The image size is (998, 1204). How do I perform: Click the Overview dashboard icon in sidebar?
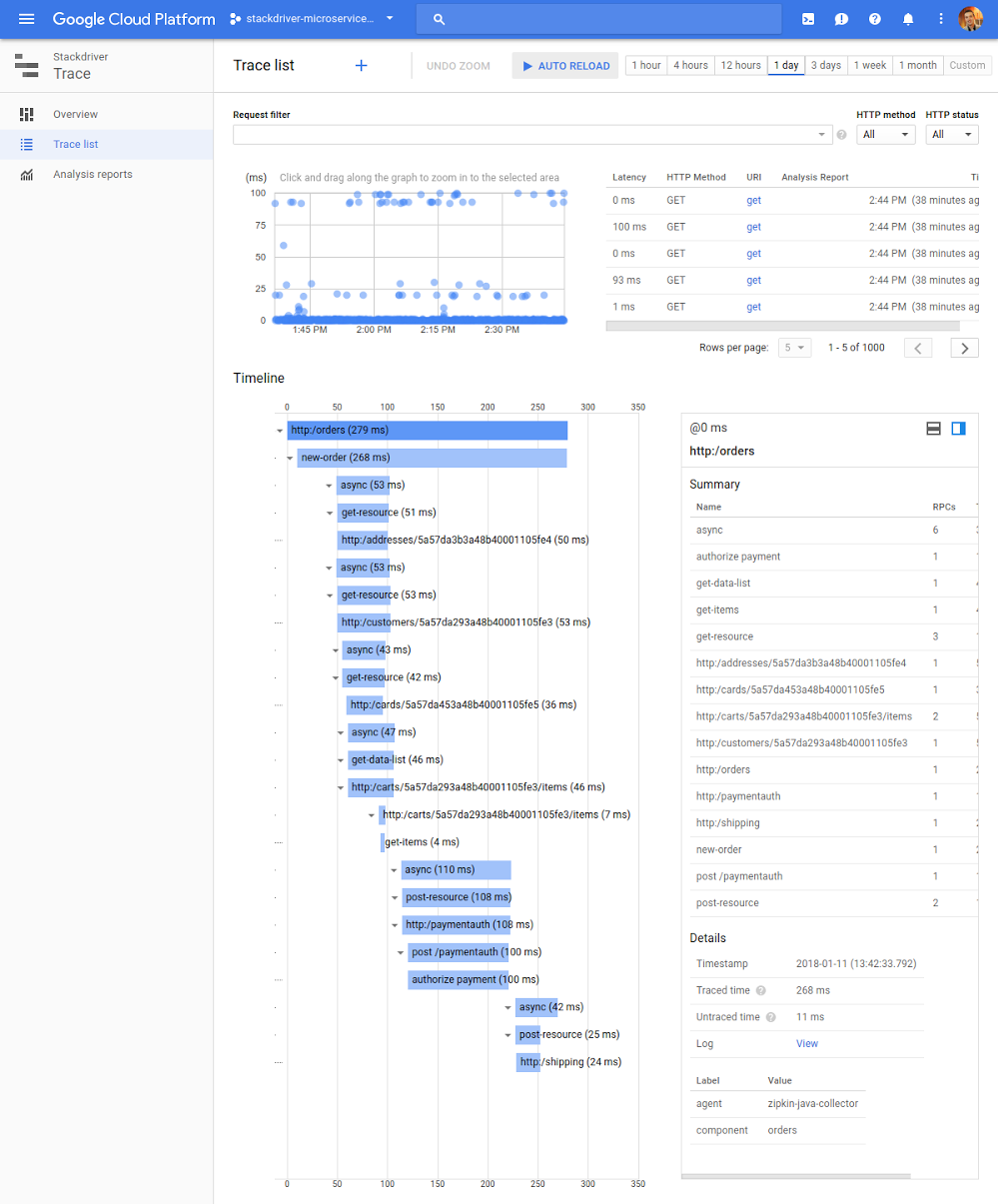27,115
